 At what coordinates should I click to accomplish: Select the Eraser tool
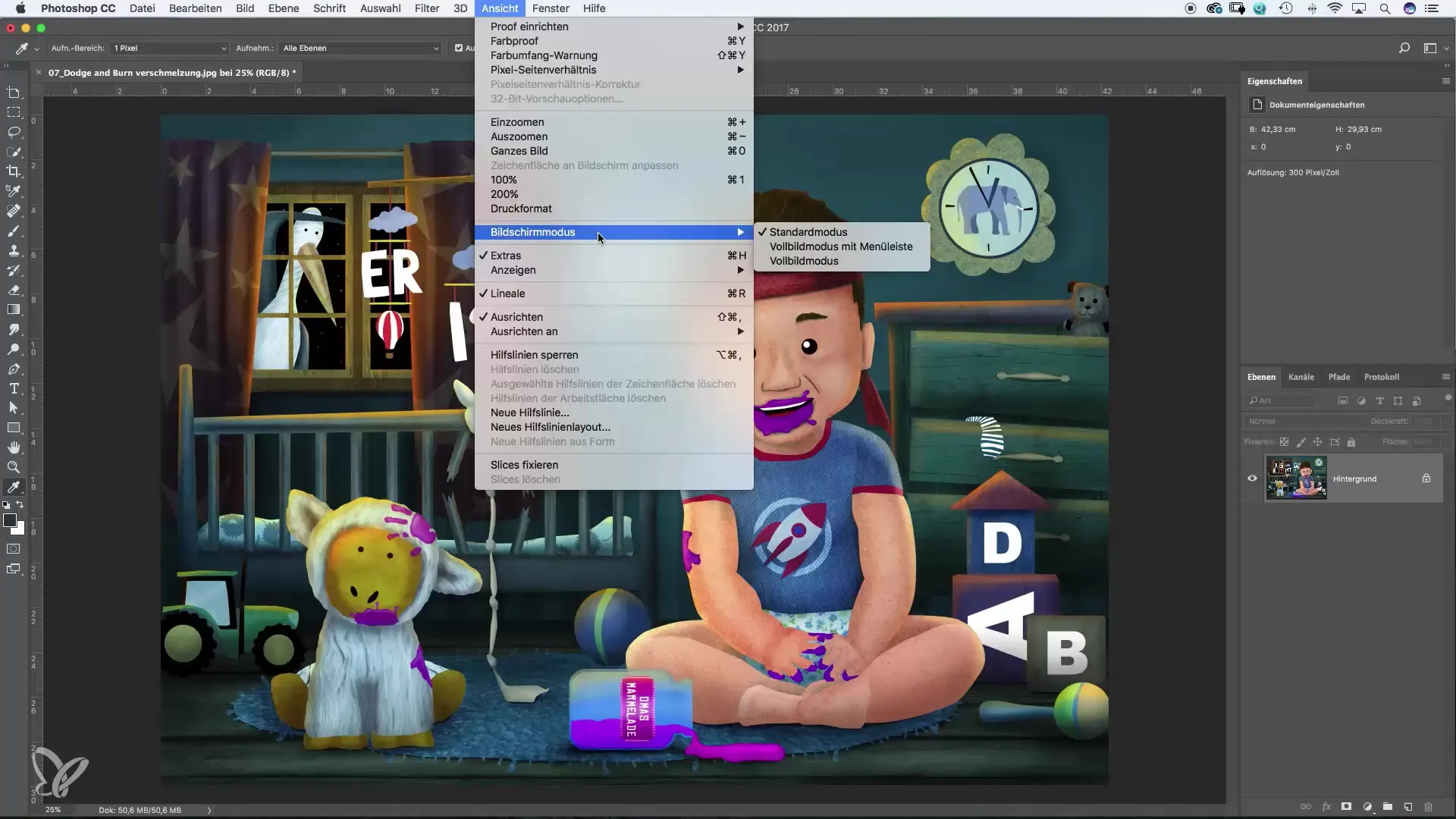tap(14, 290)
